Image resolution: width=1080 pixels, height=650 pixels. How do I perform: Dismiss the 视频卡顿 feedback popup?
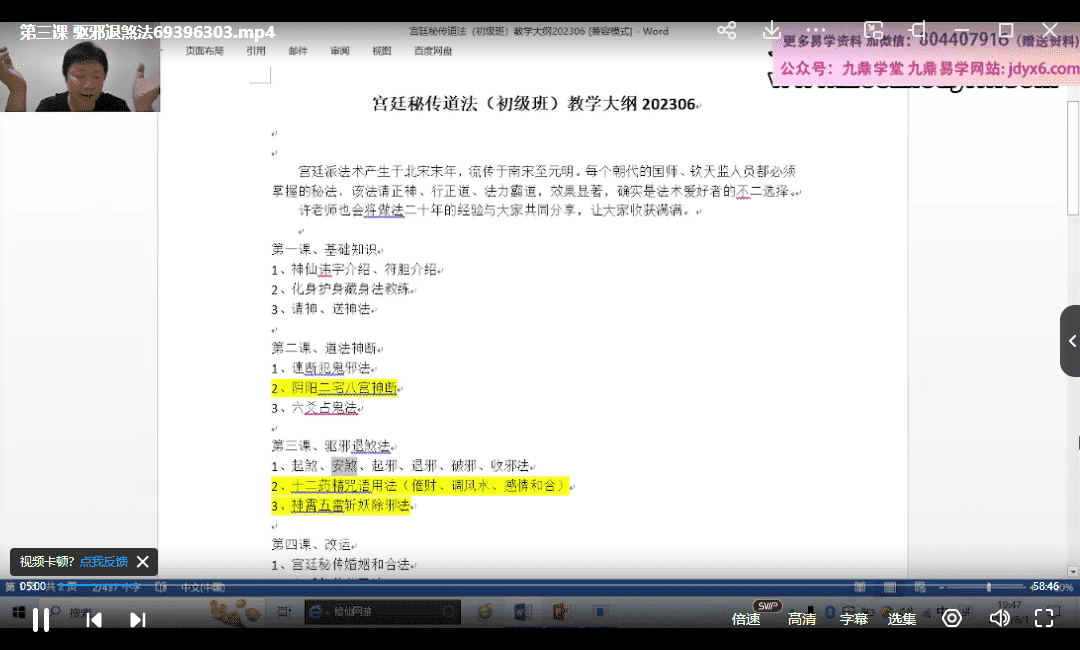(x=143, y=562)
